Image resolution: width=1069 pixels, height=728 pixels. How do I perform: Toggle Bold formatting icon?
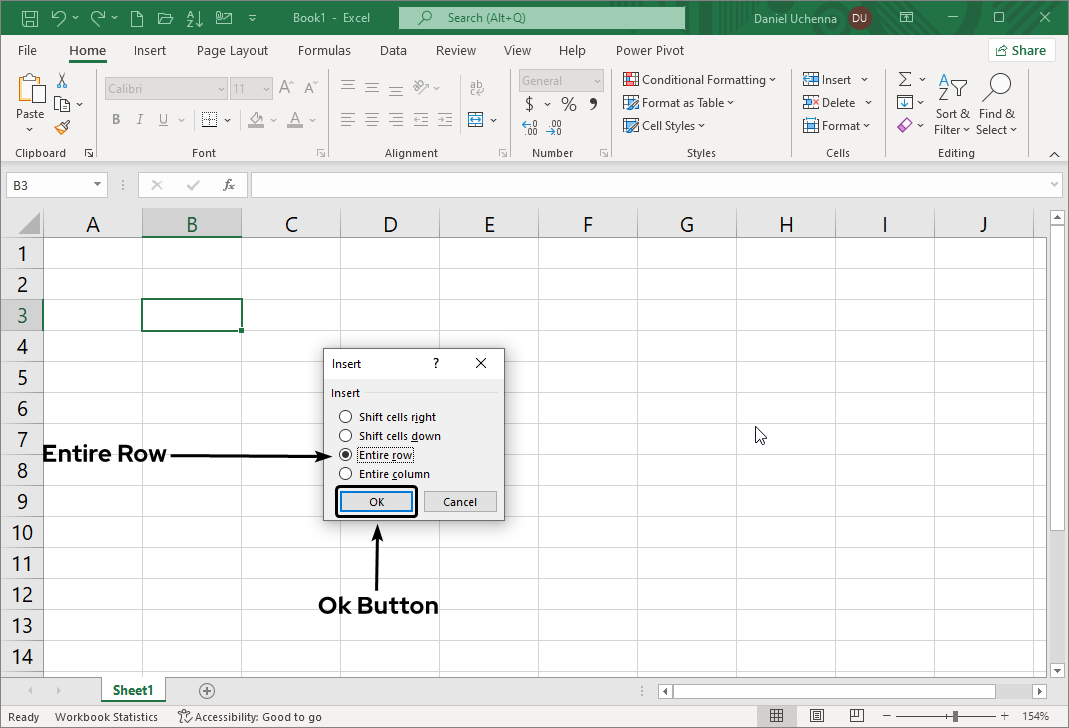[x=116, y=120]
